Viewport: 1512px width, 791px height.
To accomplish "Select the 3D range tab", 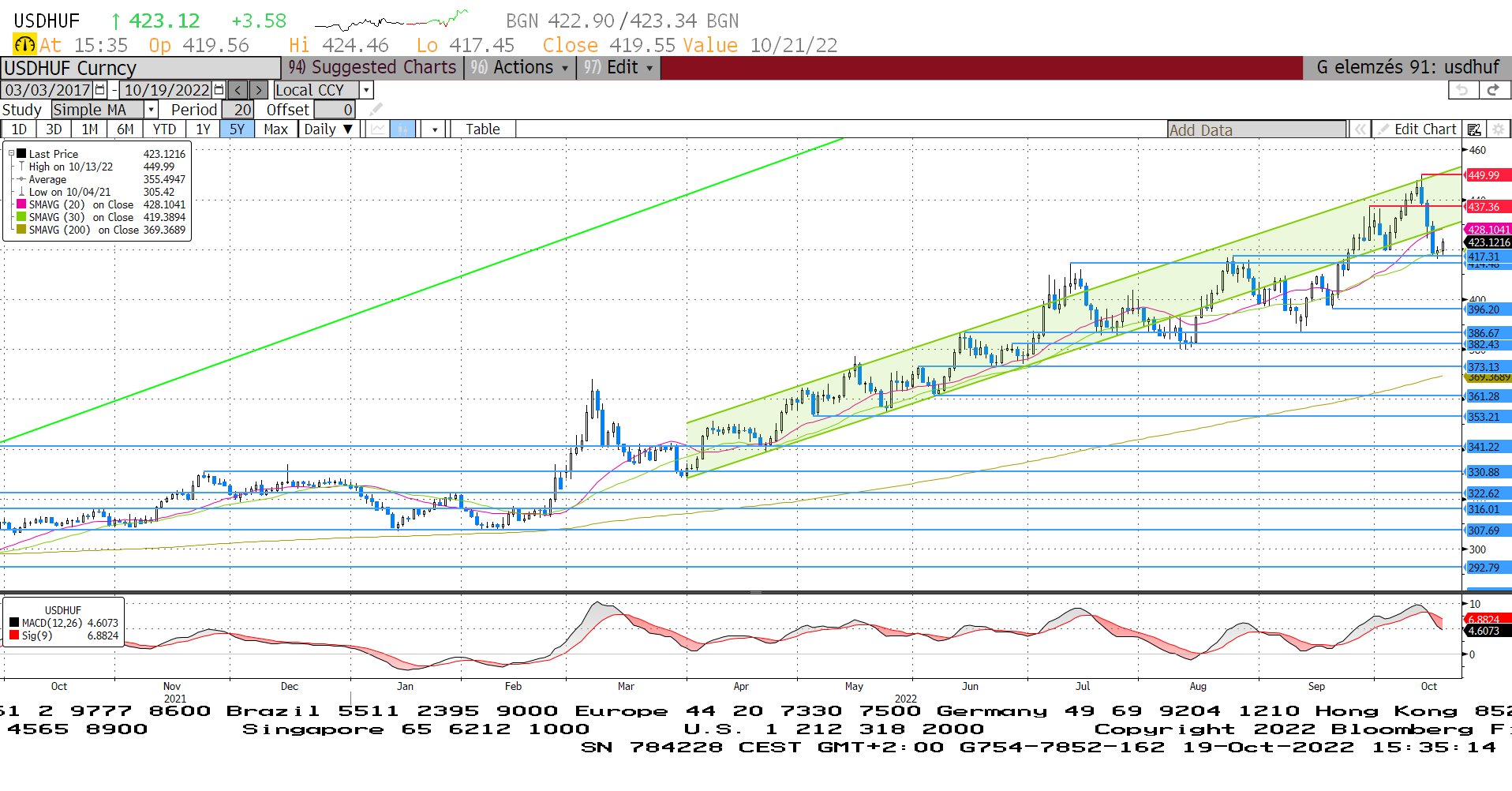I will [54, 129].
